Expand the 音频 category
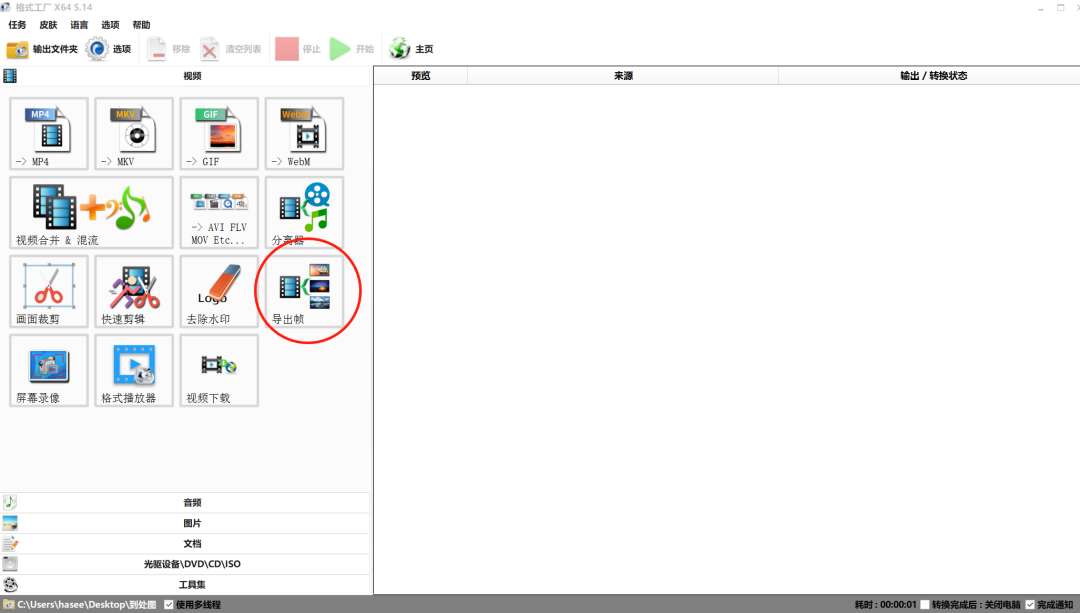 pos(185,503)
